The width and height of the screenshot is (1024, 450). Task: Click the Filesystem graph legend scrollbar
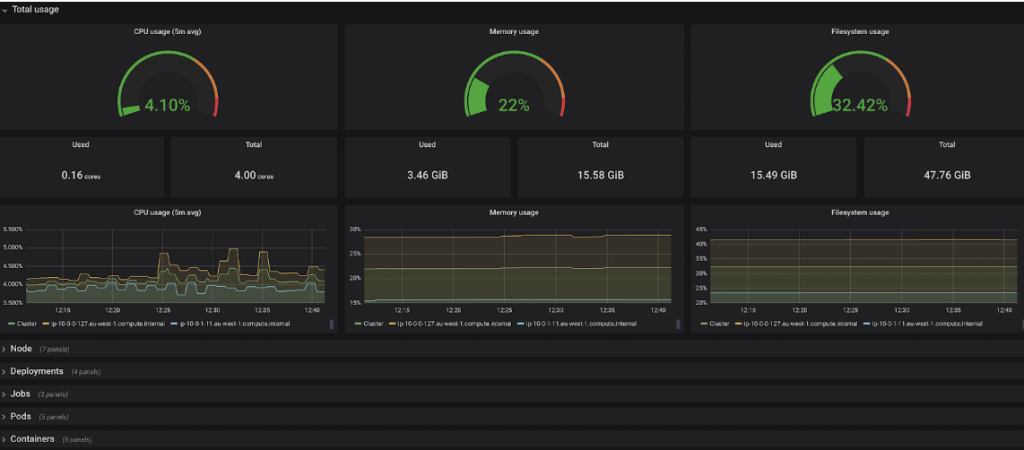[1022, 324]
